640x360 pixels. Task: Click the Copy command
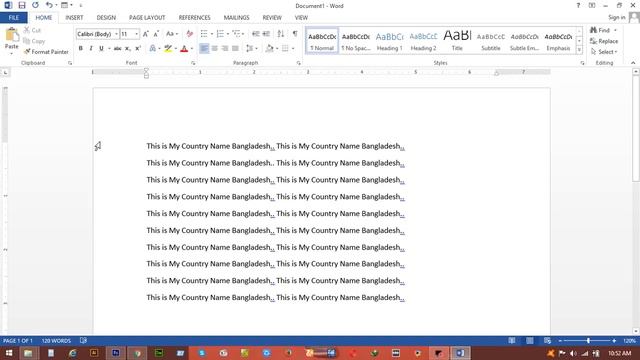pyautogui.click(x=34, y=41)
